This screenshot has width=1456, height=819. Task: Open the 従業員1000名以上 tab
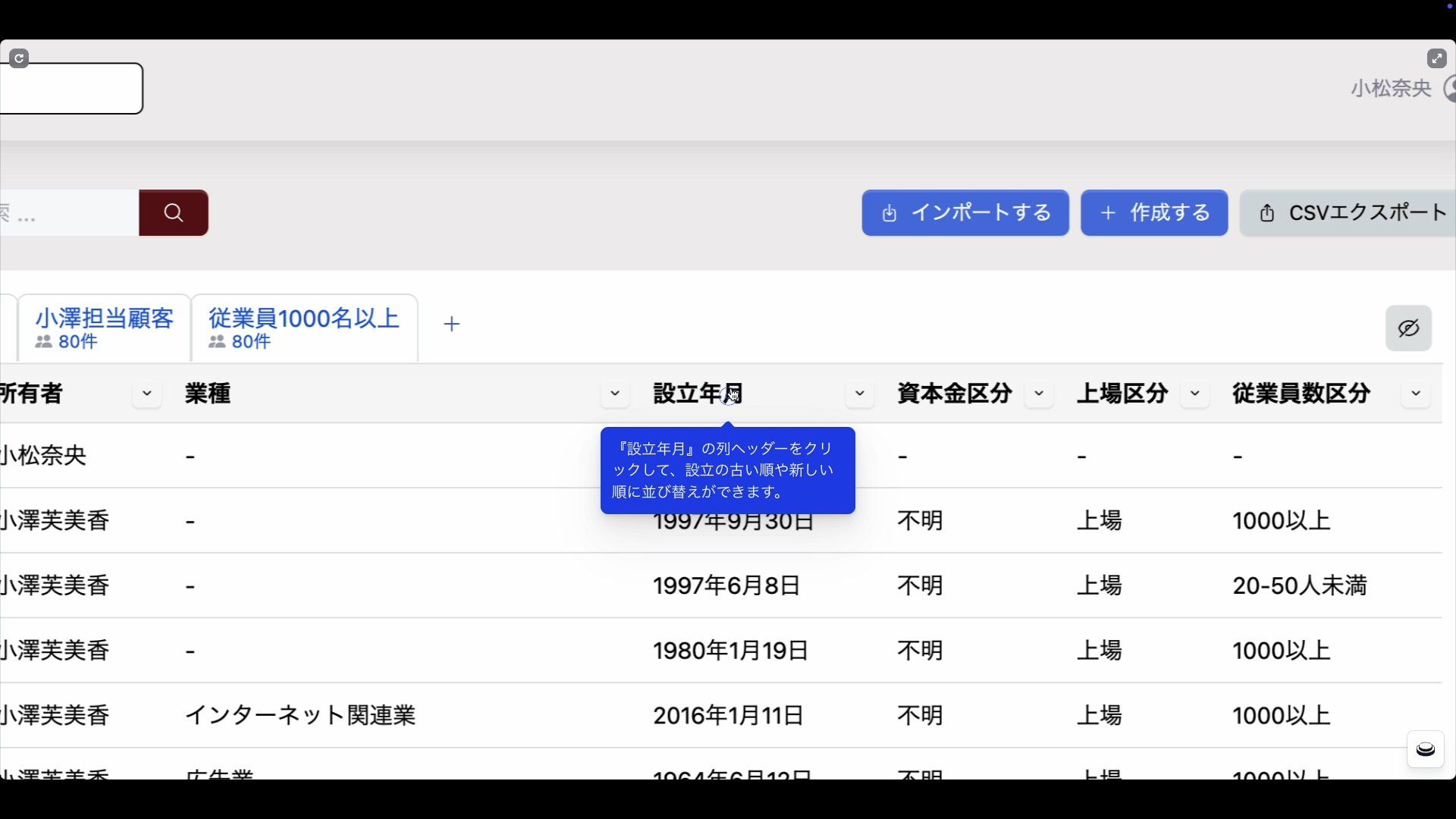304,328
